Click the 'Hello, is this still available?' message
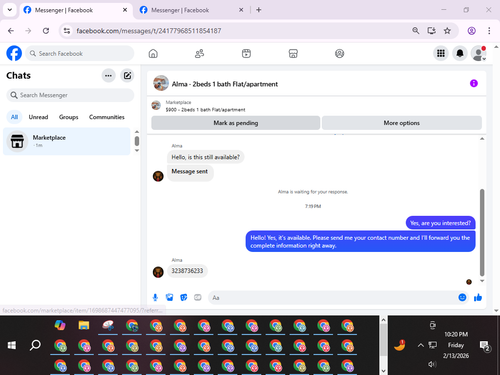Image resolution: width=500 pixels, height=375 pixels. [x=205, y=157]
